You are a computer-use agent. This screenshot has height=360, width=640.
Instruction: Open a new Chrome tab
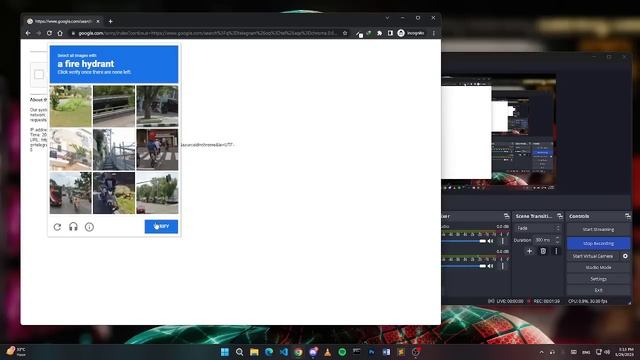coord(111,21)
